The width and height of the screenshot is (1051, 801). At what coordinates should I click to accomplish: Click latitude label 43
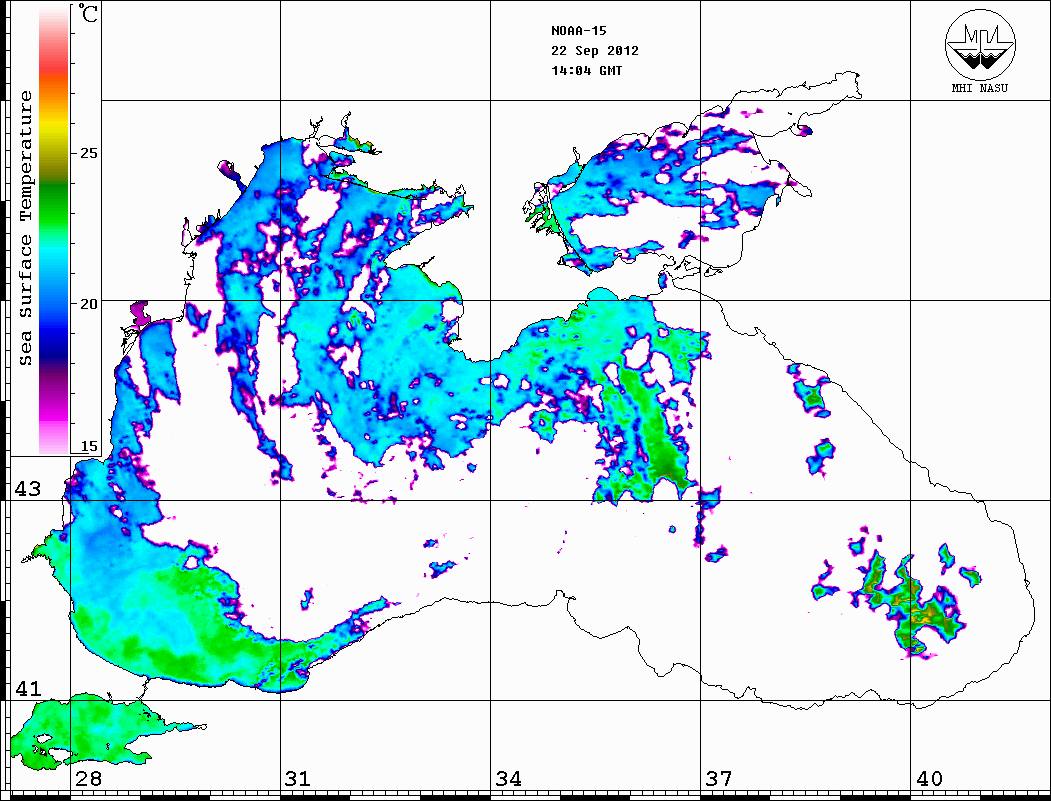coord(28,489)
